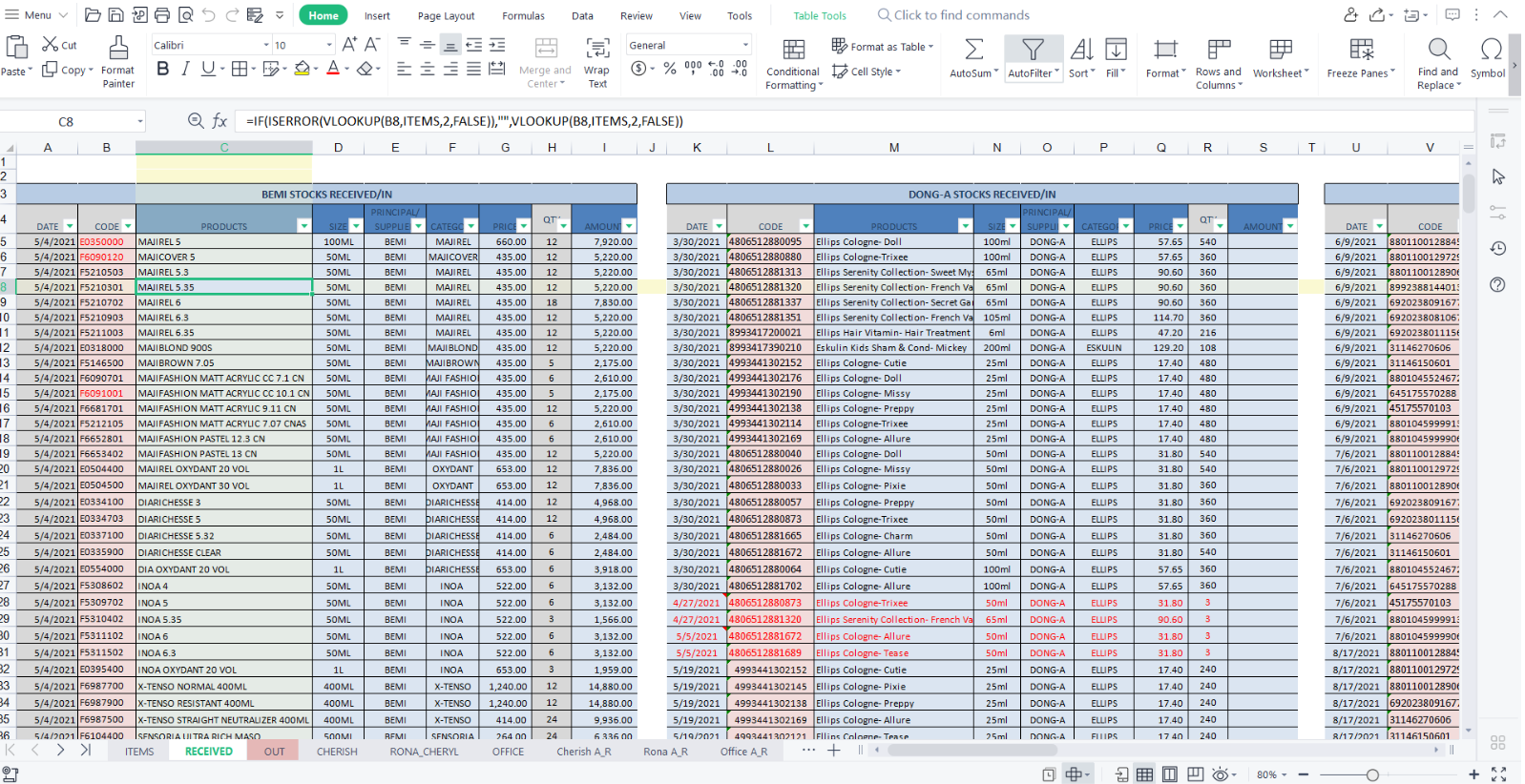Expand the Rows and Columns menu
The width and height of the screenshot is (1525, 784).
pos(1219,63)
